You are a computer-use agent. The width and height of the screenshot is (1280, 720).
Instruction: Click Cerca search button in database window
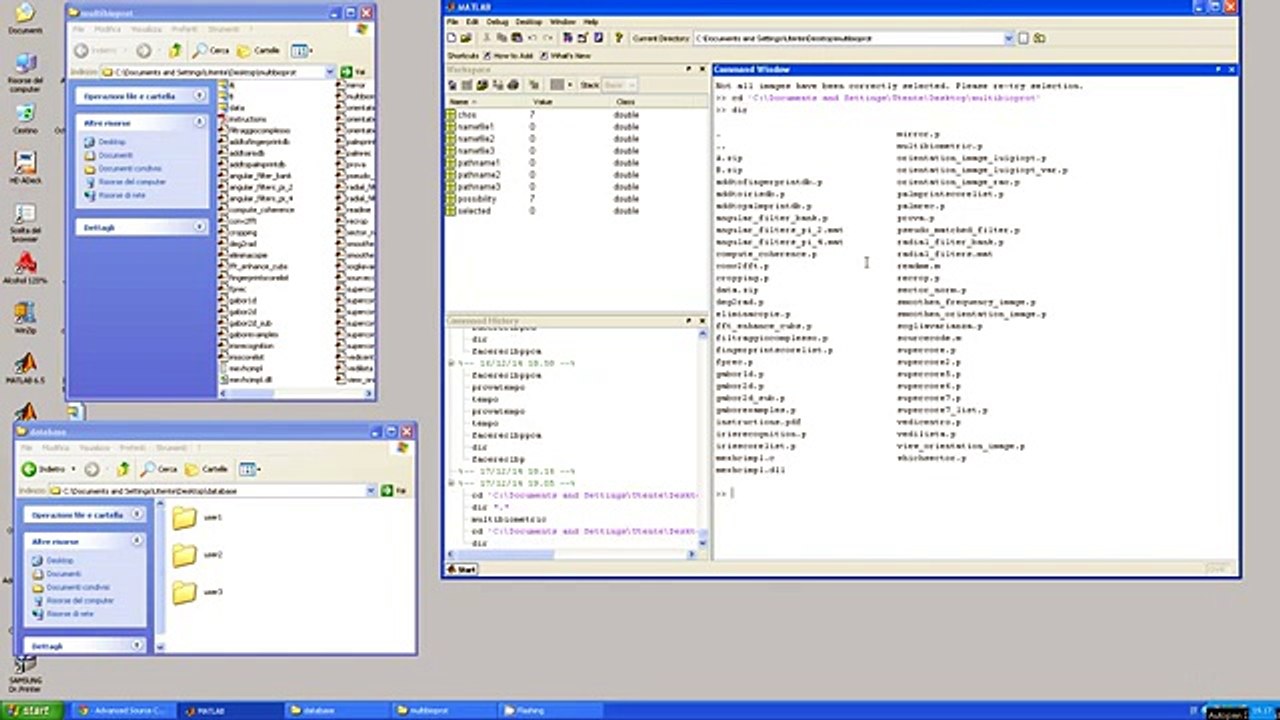(x=159, y=469)
